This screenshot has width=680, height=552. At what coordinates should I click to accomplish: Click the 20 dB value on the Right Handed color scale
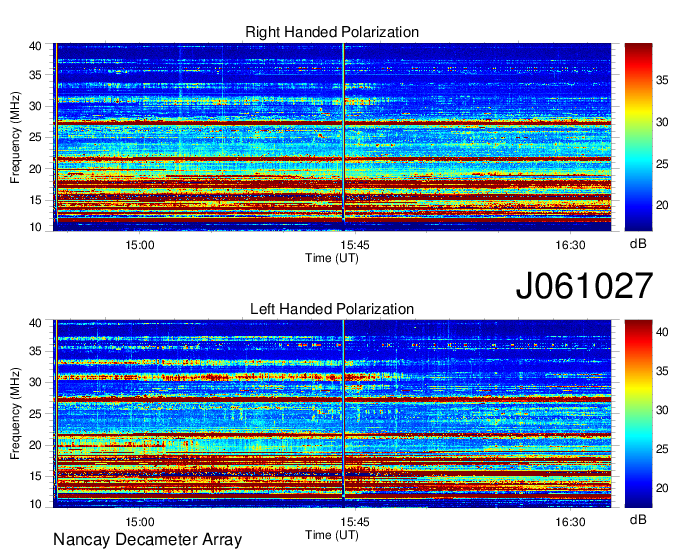pos(662,206)
